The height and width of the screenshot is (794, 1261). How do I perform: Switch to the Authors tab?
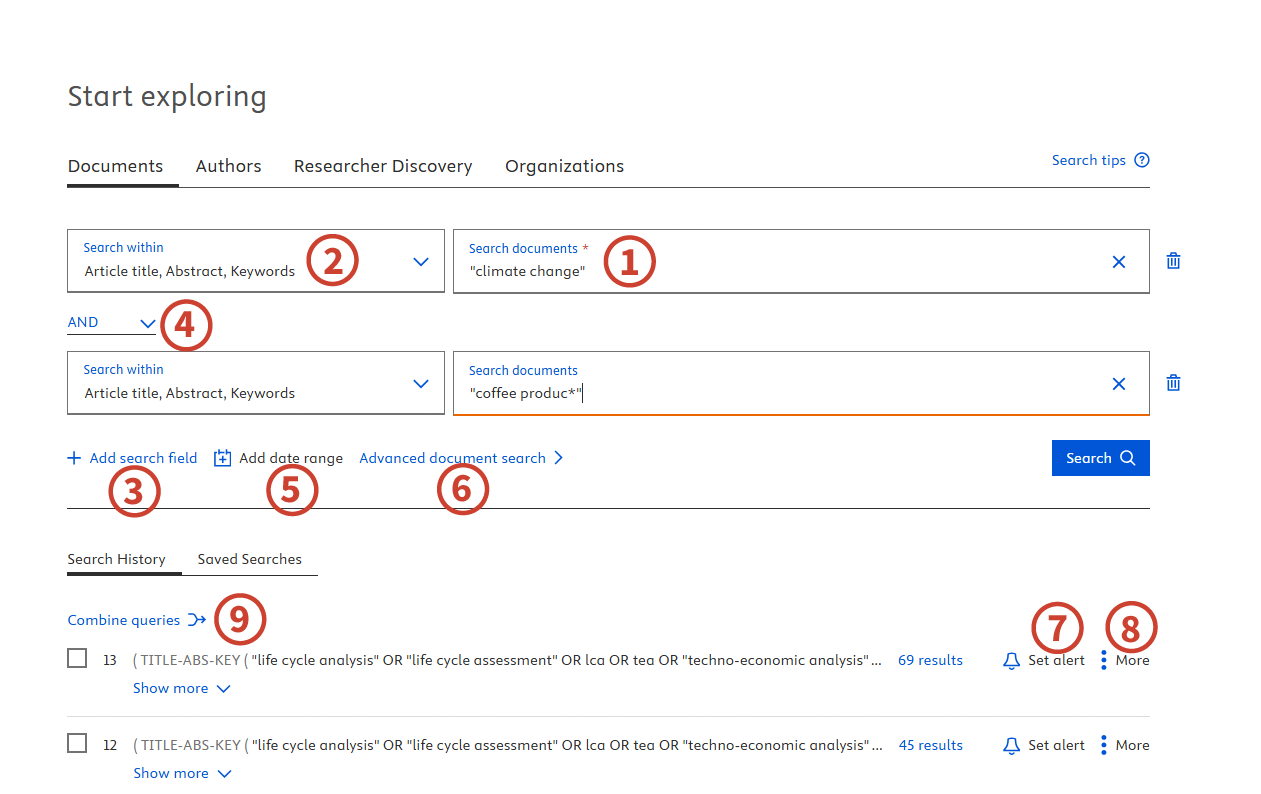228,166
